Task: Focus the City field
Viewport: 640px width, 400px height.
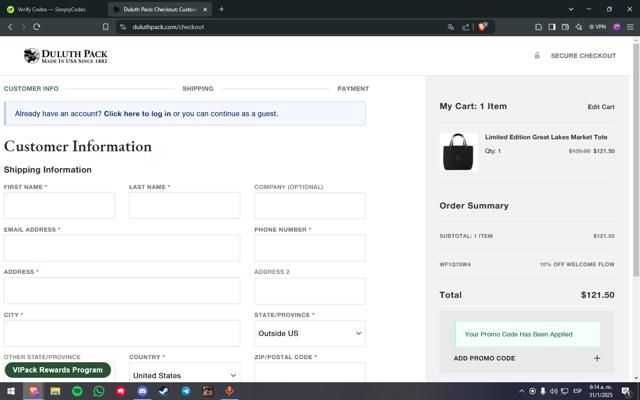Action: click(122, 333)
